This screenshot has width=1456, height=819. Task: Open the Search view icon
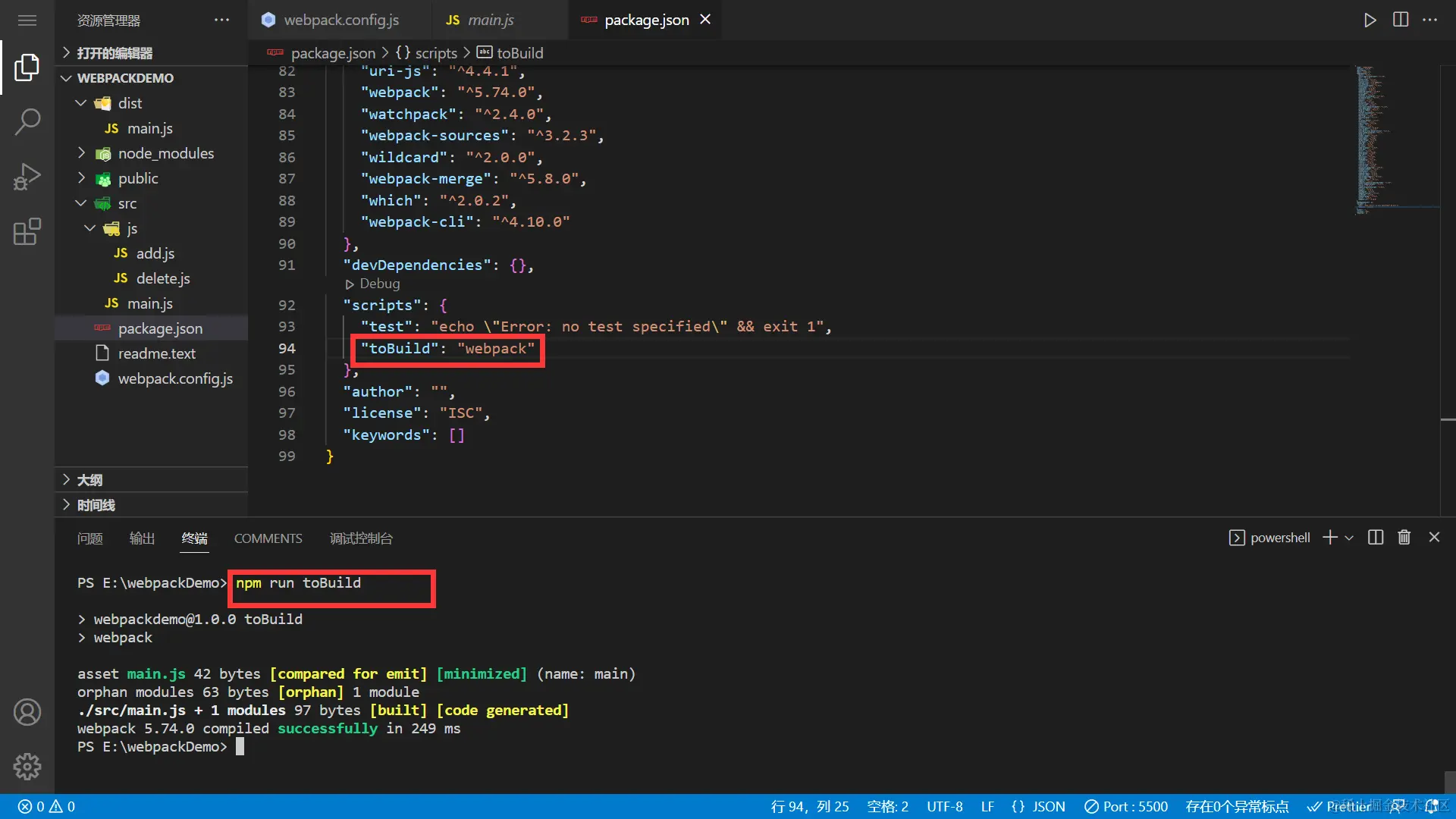click(x=27, y=121)
